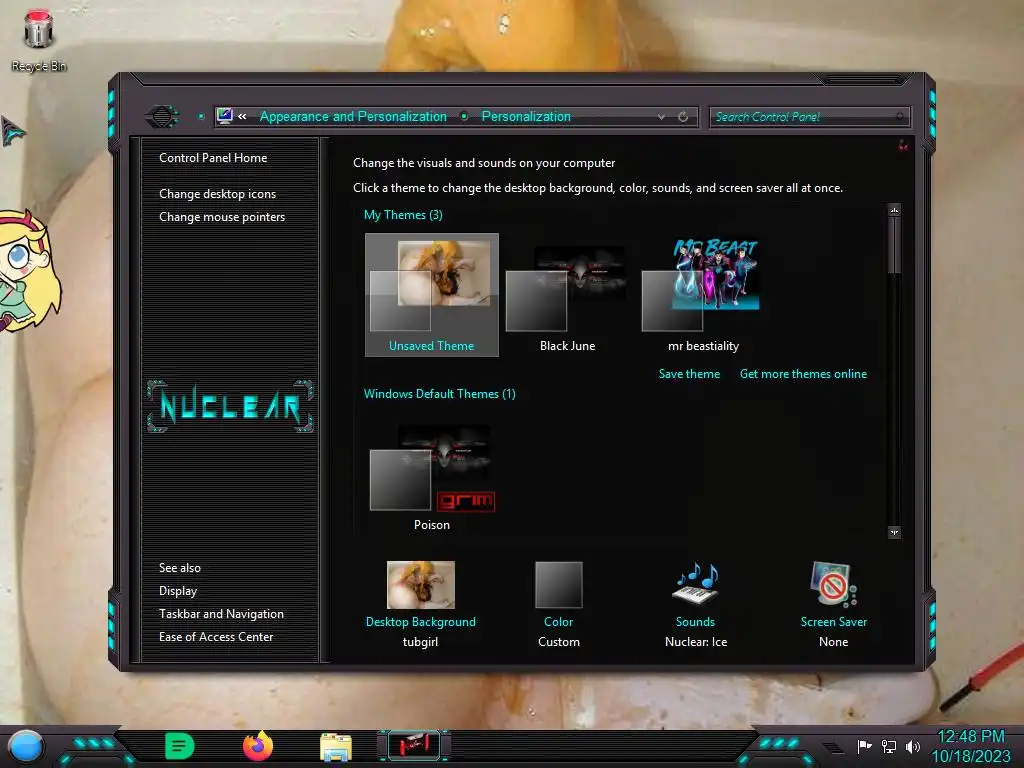Expand the hidden breadcrumb chevrons in address bar
Image resolution: width=1024 pixels, height=768 pixels.
tap(242, 116)
